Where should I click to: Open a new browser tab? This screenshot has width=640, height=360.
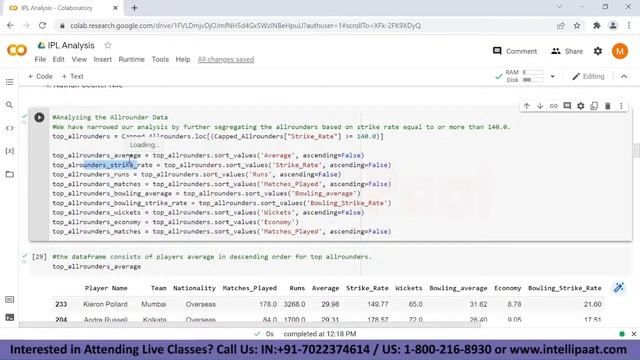[134, 8]
